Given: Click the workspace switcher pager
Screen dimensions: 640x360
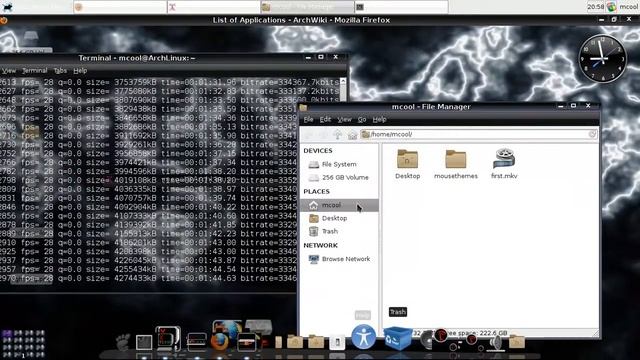Looking at the screenshot, I should [23, 344].
